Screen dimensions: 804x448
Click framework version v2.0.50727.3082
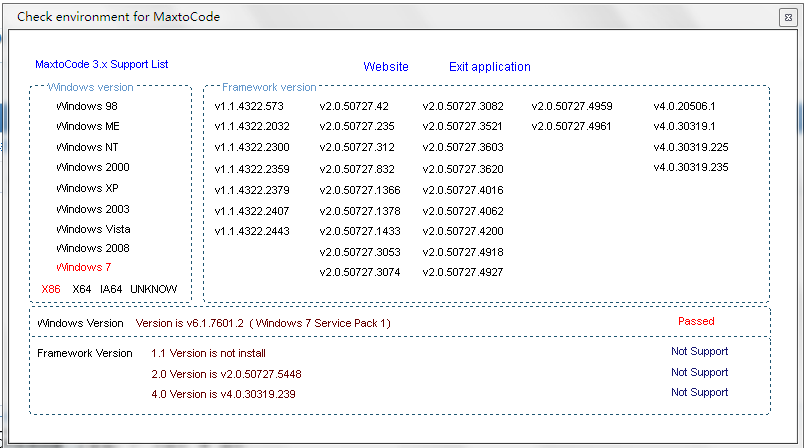(463, 106)
